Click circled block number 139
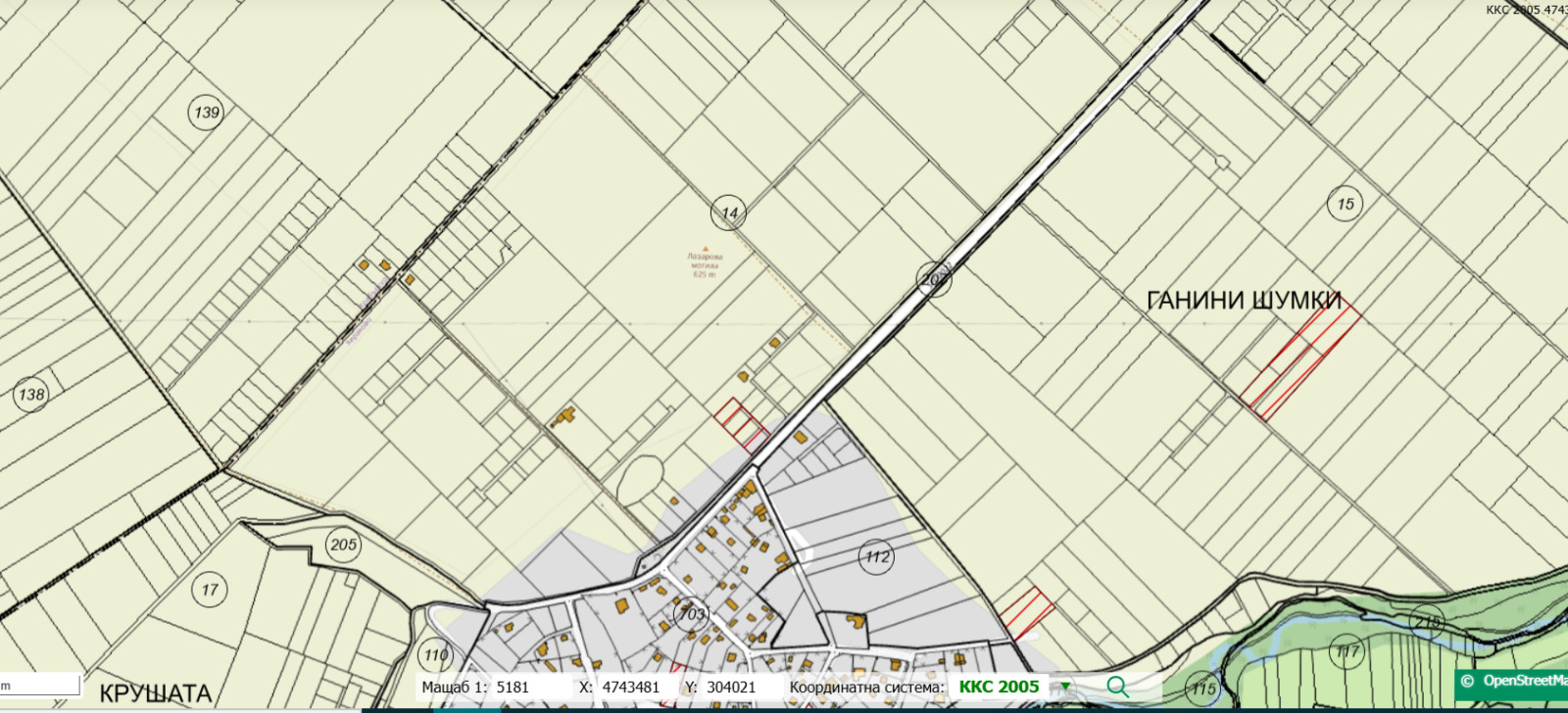The image size is (1568, 713). (x=206, y=113)
